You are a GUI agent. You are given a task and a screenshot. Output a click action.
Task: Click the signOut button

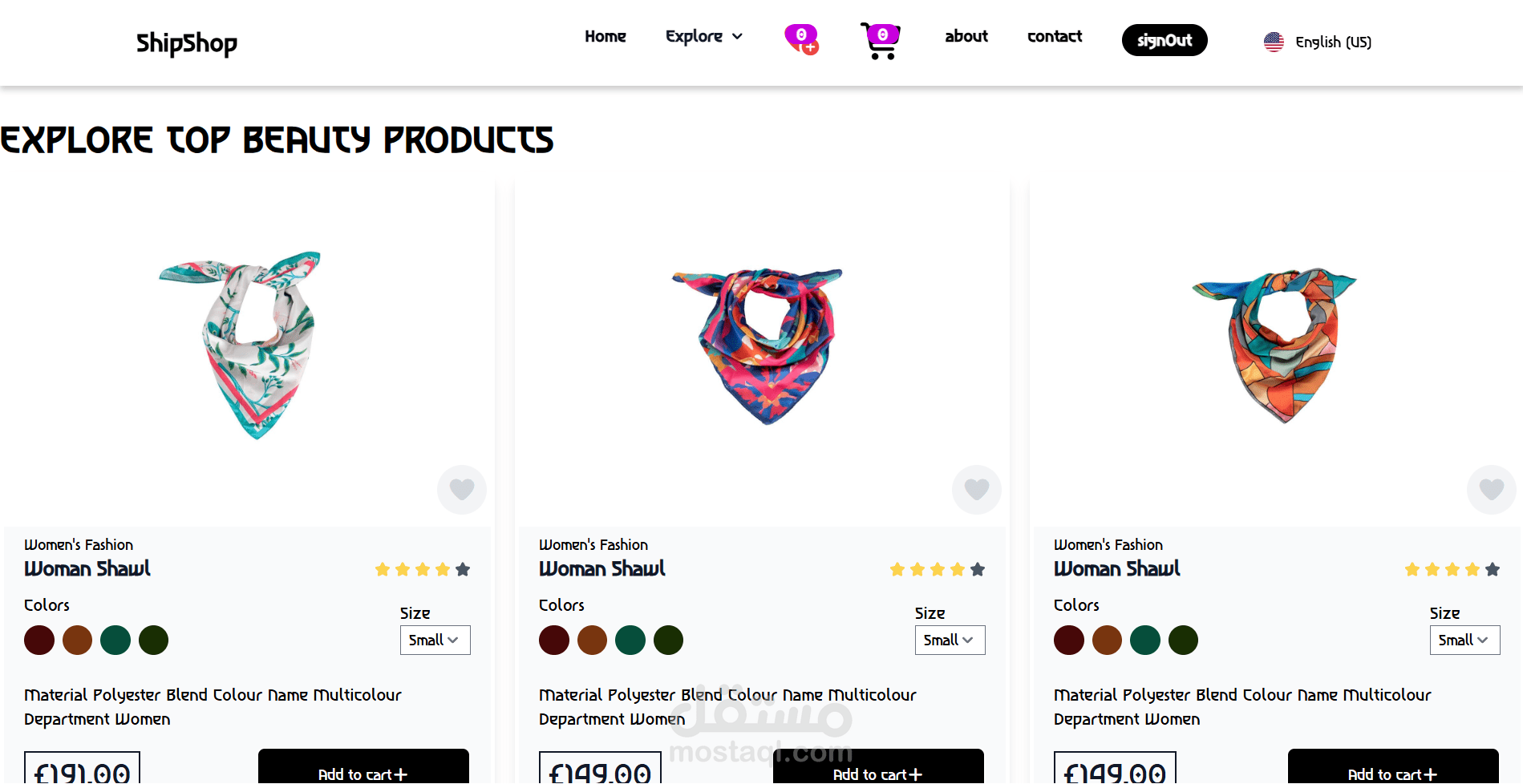tap(1165, 40)
